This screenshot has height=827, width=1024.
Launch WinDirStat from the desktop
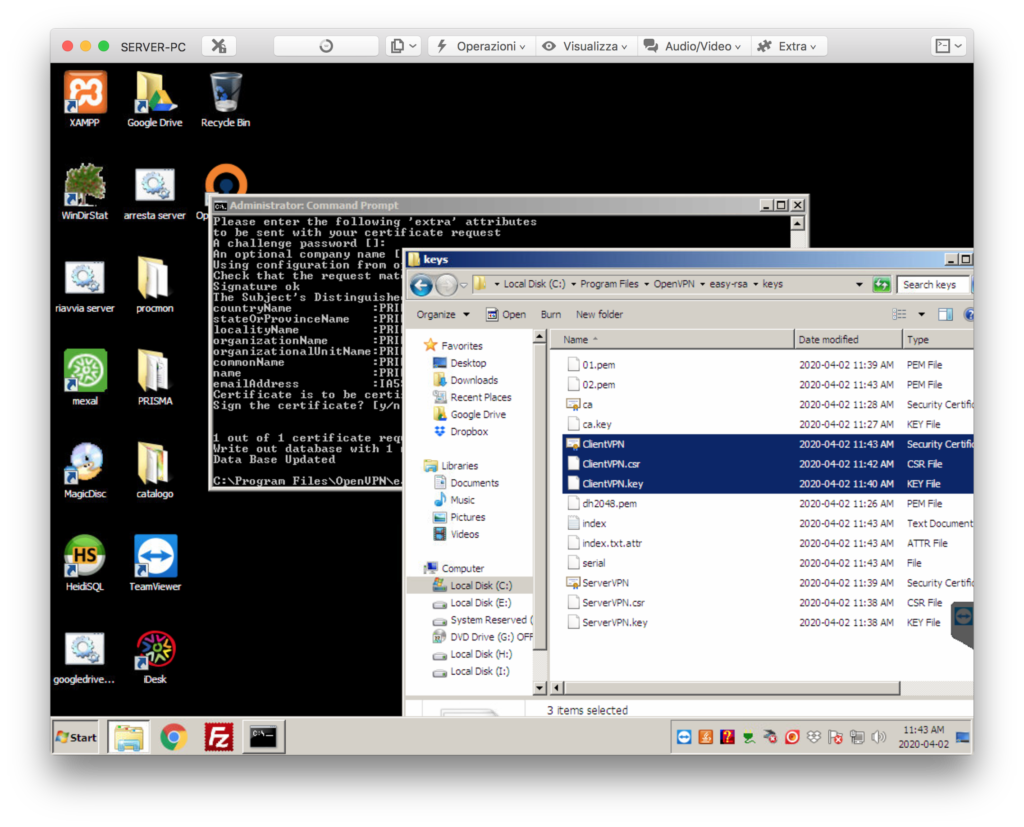click(x=85, y=192)
